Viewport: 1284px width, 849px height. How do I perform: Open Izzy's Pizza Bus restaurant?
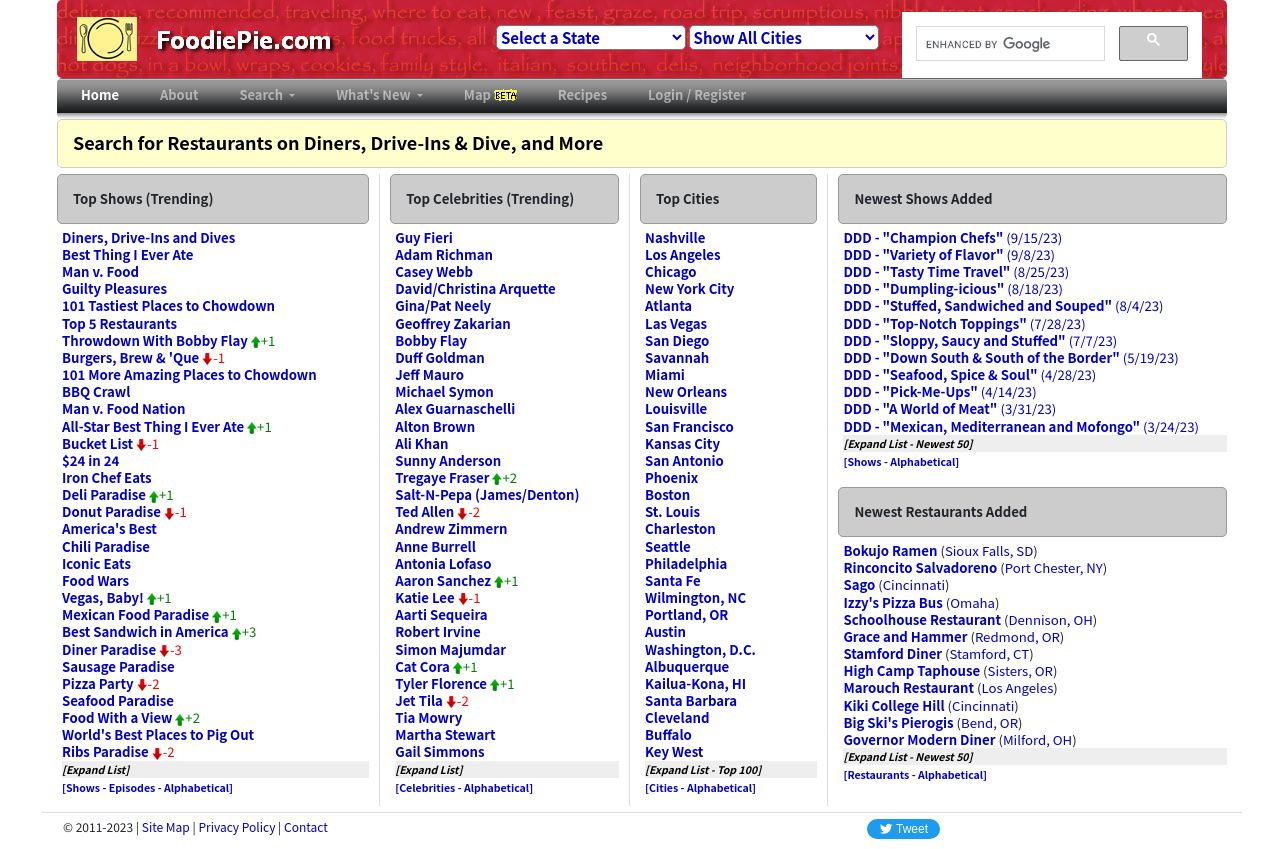(x=893, y=603)
